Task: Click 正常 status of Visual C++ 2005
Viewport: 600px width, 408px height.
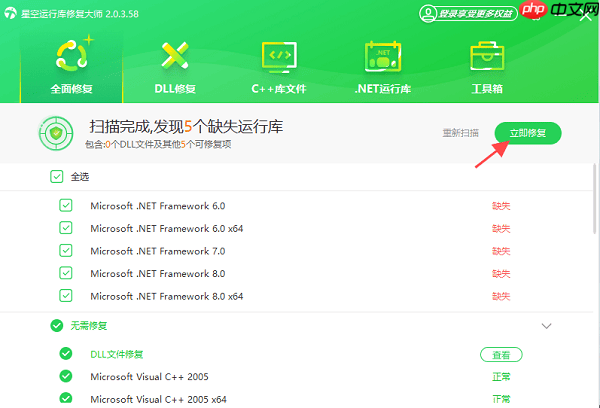Action: [x=501, y=377]
